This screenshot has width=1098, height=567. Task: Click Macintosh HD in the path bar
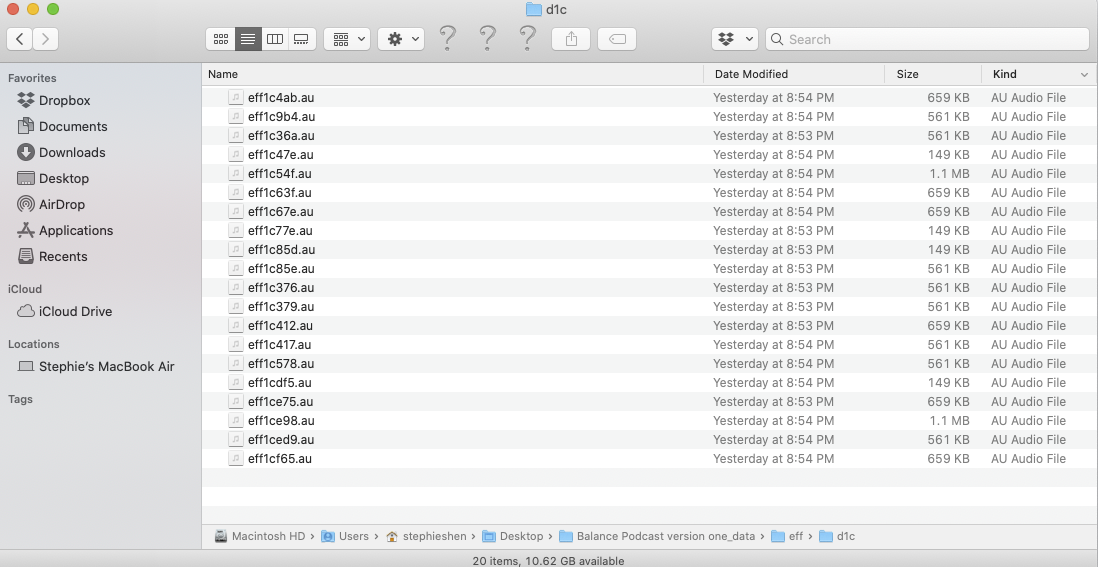coord(260,536)
